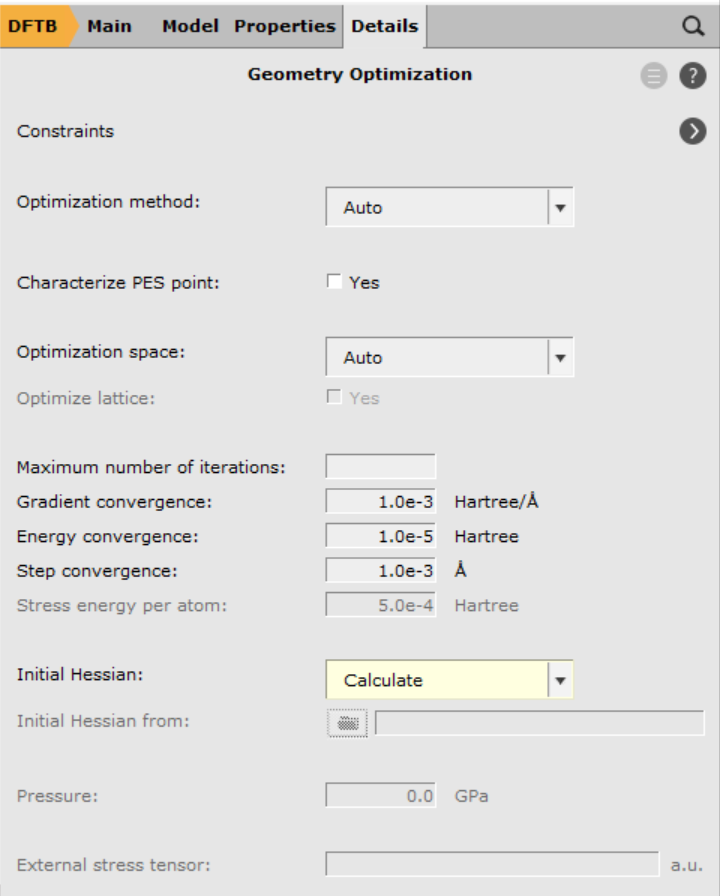The width and height of the screenshot is (720, 896).
Task: Click the GPa unit text
Action: pos(471,796)
